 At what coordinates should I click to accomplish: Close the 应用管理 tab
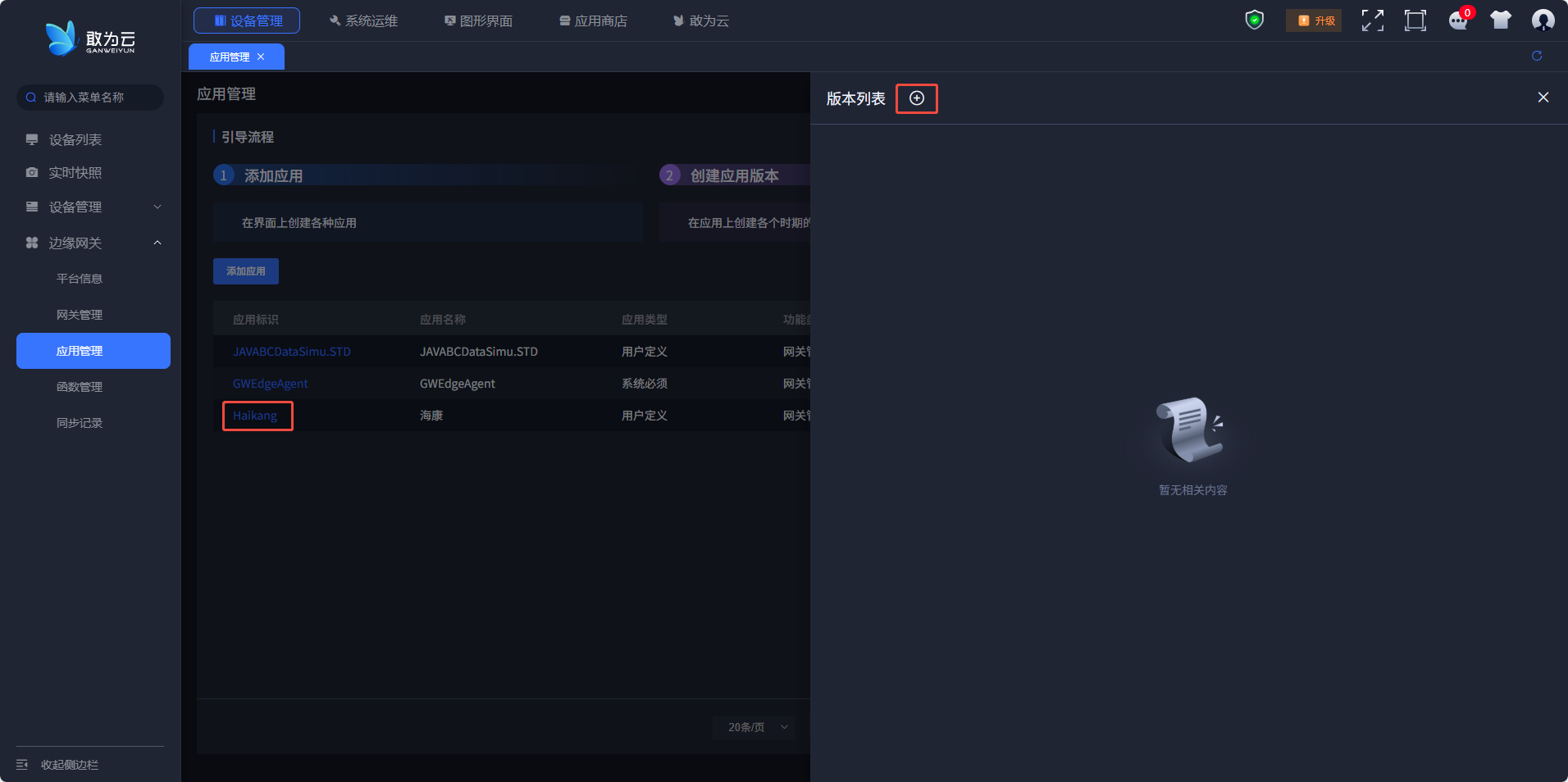pyautogui.click(x=261, y=57)
